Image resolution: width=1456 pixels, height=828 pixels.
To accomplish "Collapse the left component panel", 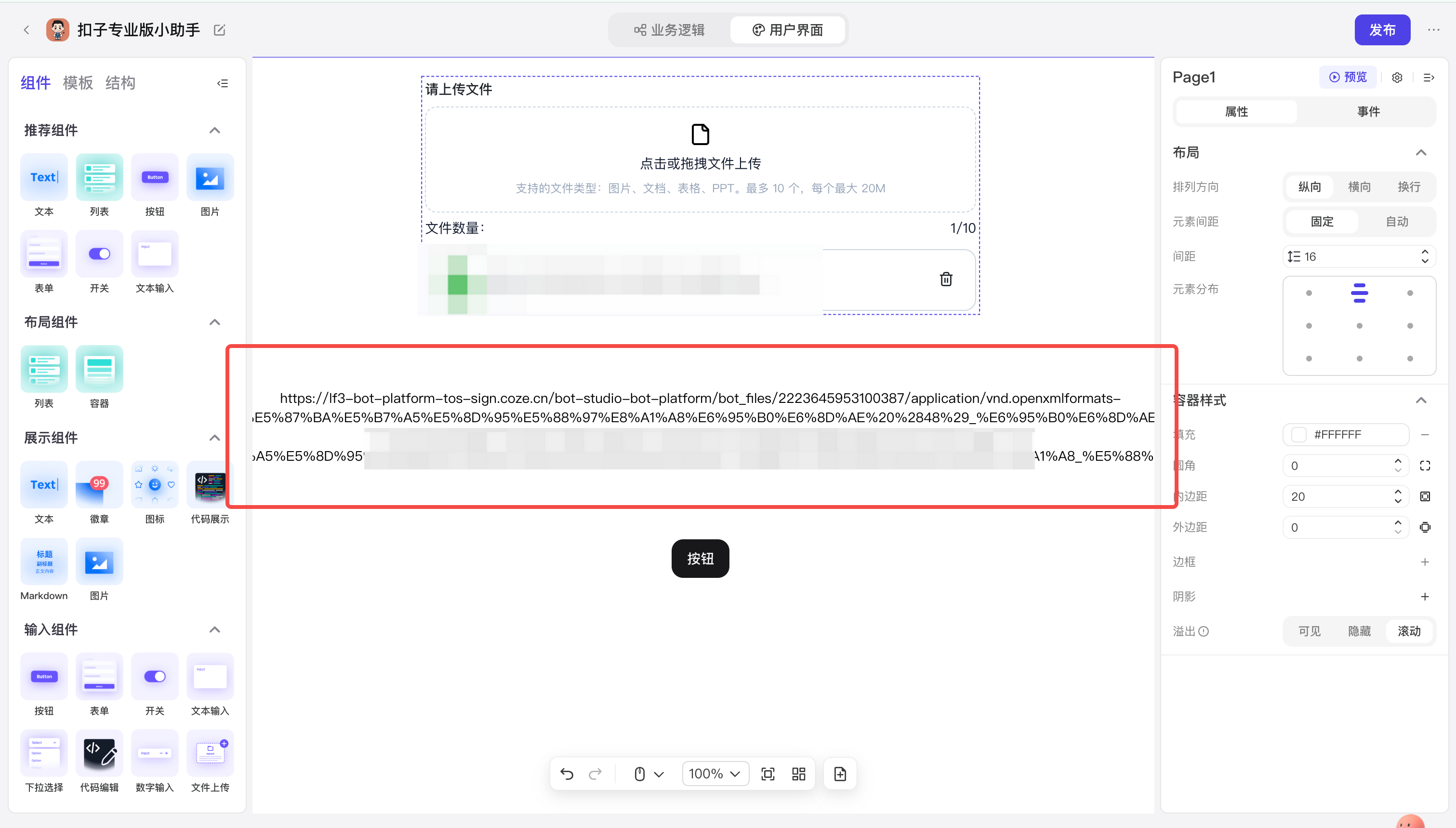I will tap(222, 83).
